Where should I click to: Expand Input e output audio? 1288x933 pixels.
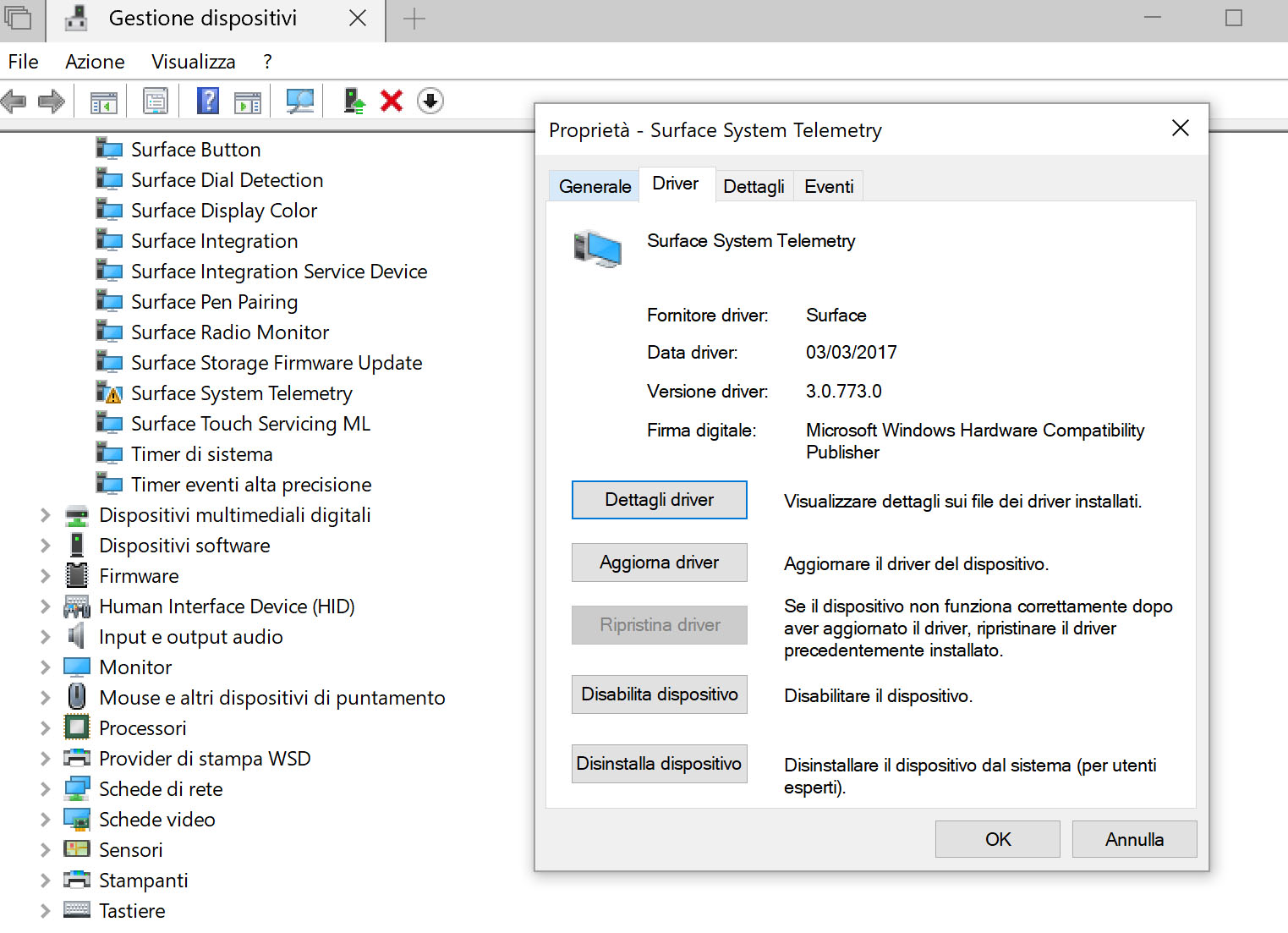click(x=46, y=636)
